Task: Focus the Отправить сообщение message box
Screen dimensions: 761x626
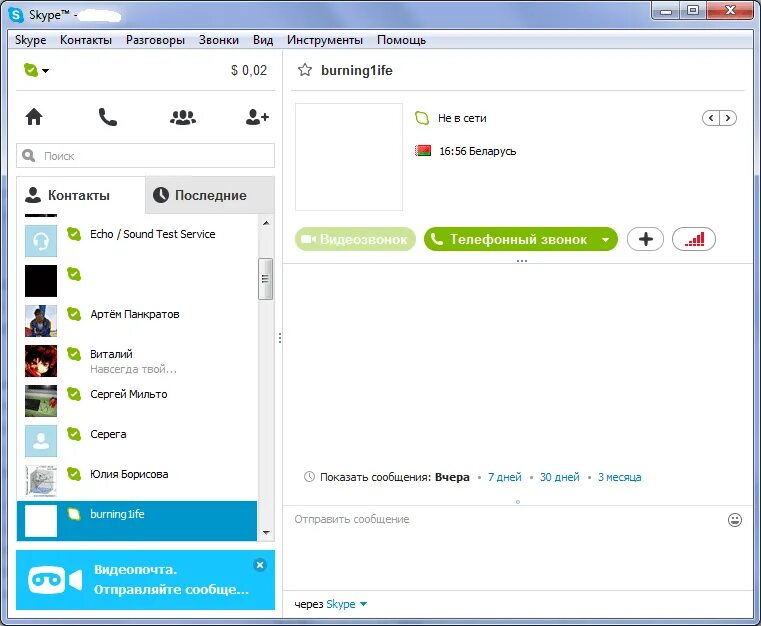Action: click(505, 548)
